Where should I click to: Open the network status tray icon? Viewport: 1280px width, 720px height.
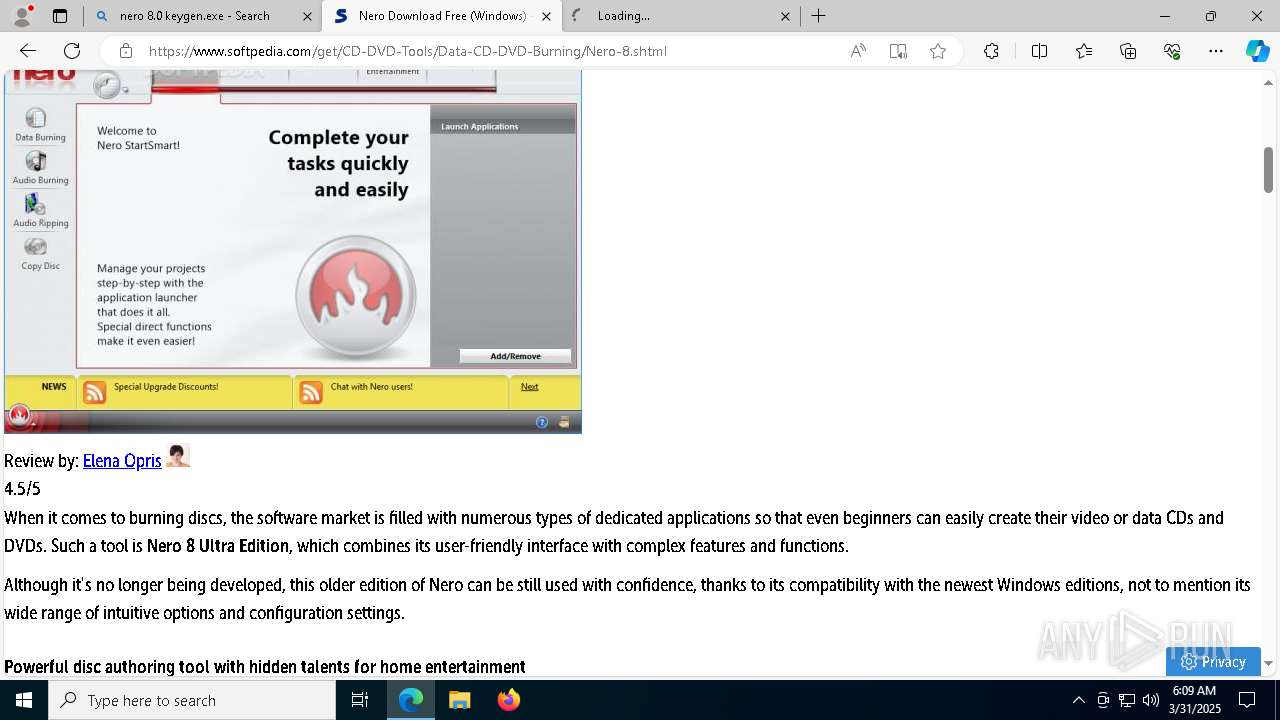[x=1127, y=700]
